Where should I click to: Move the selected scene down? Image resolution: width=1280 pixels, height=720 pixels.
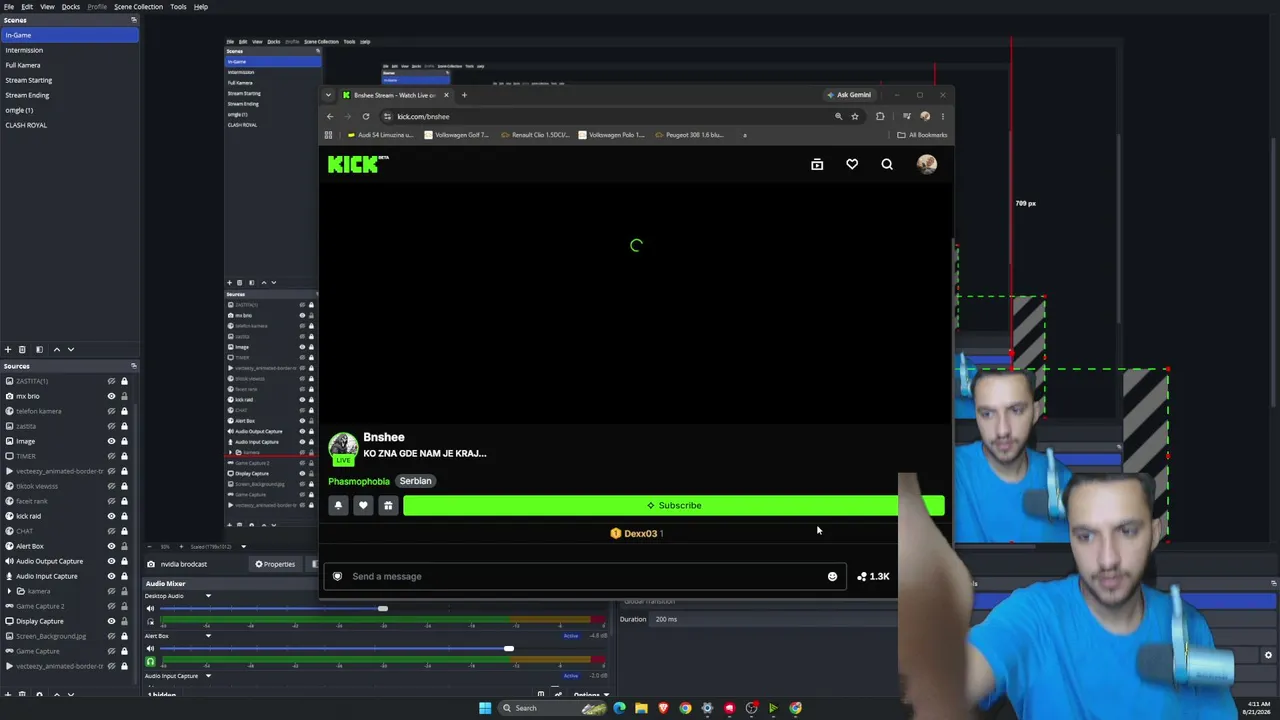pos(71,350)
